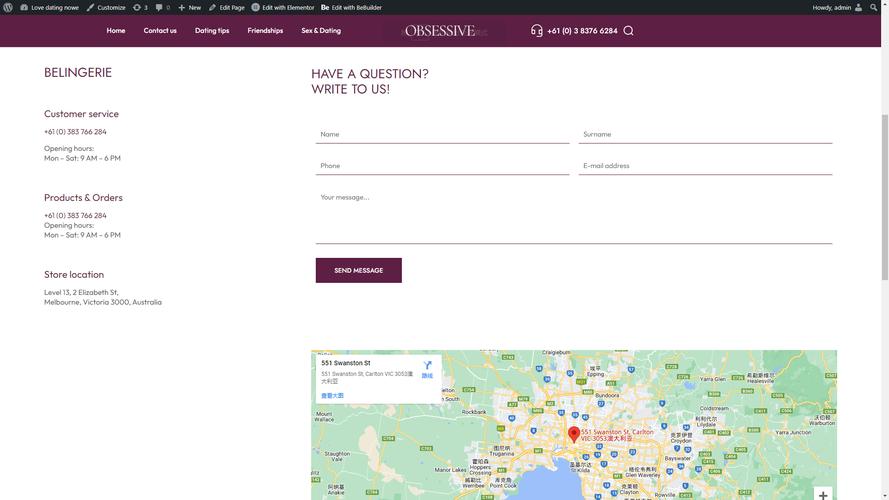Focus the Surname input field

point(705,134)
